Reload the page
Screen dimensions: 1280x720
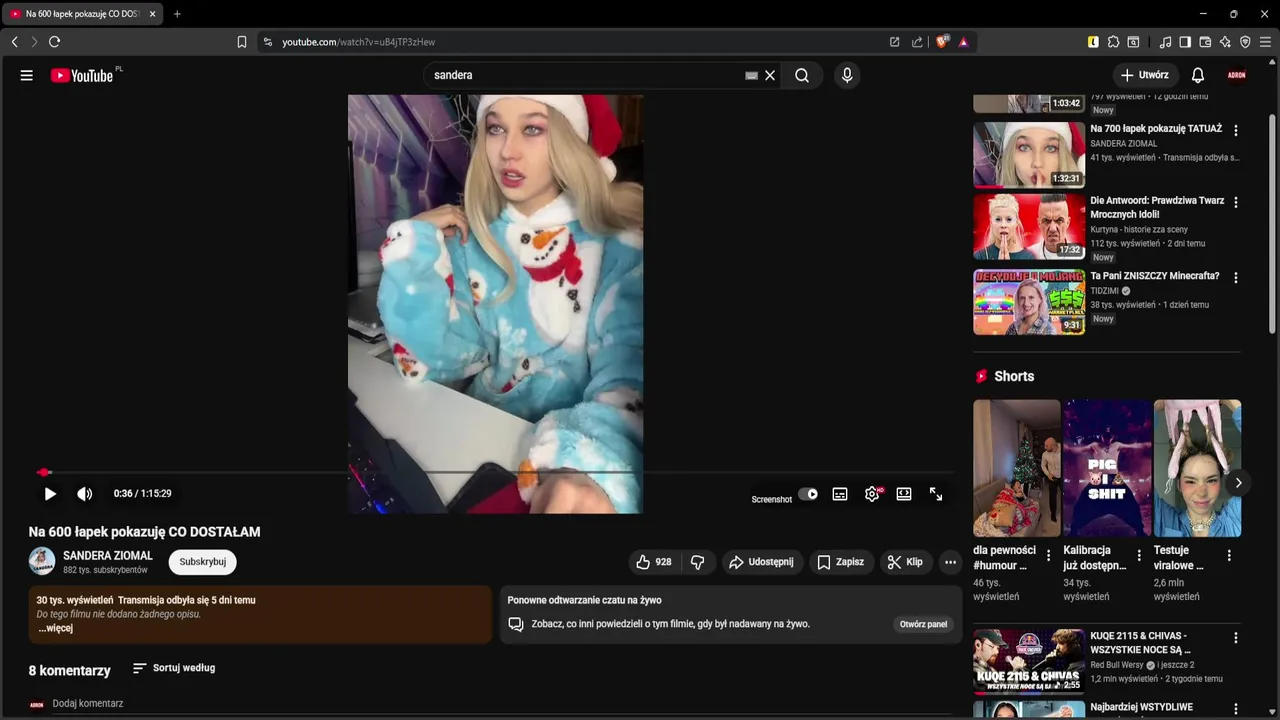[54, 42]
